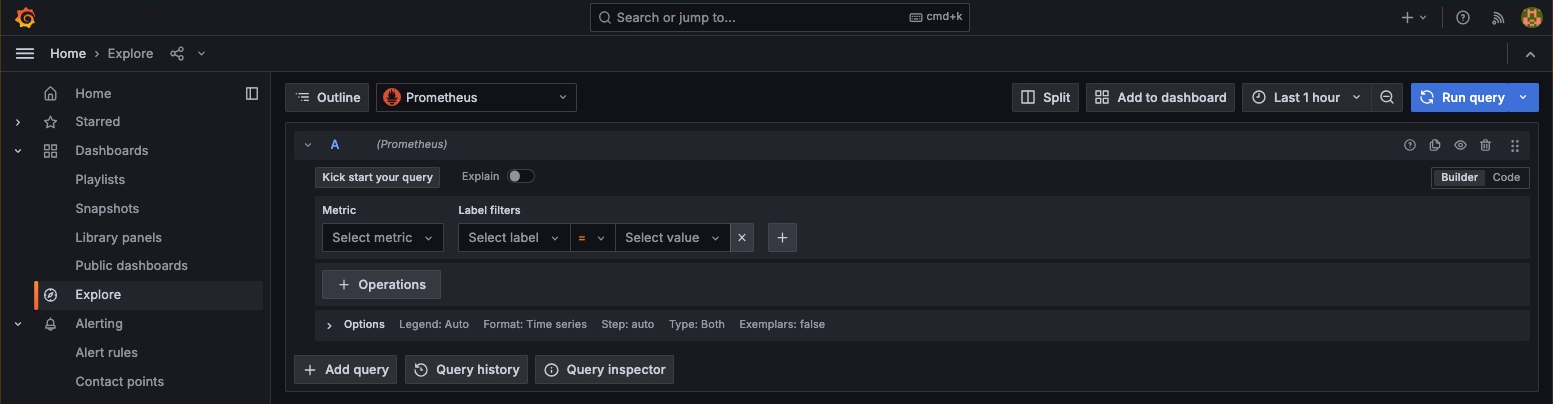Open Alert rules in sidebar

pos(106,352)
